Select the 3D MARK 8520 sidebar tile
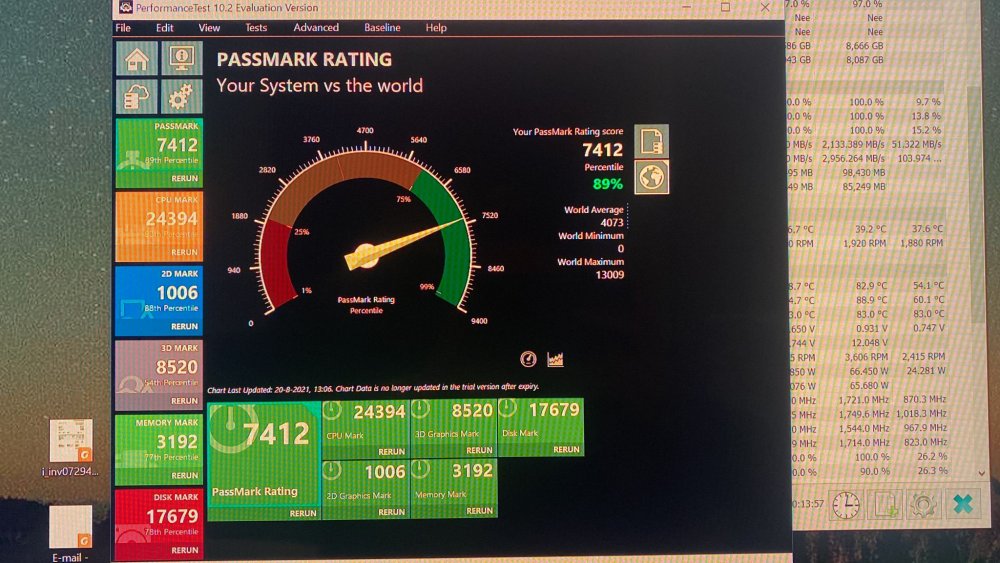Image resolution: width=1000 pixels, height=563 pixels. 159,375
